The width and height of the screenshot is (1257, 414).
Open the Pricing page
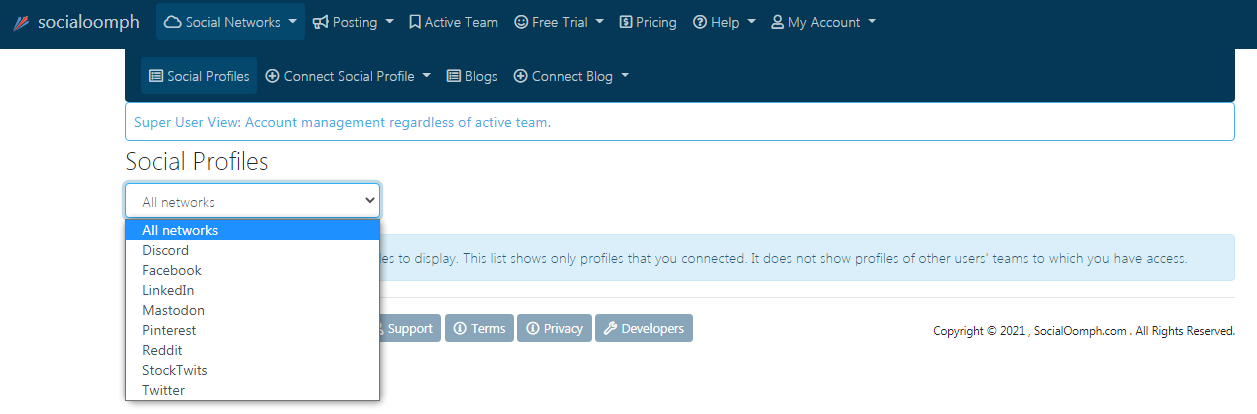click(x=648, y=22)
